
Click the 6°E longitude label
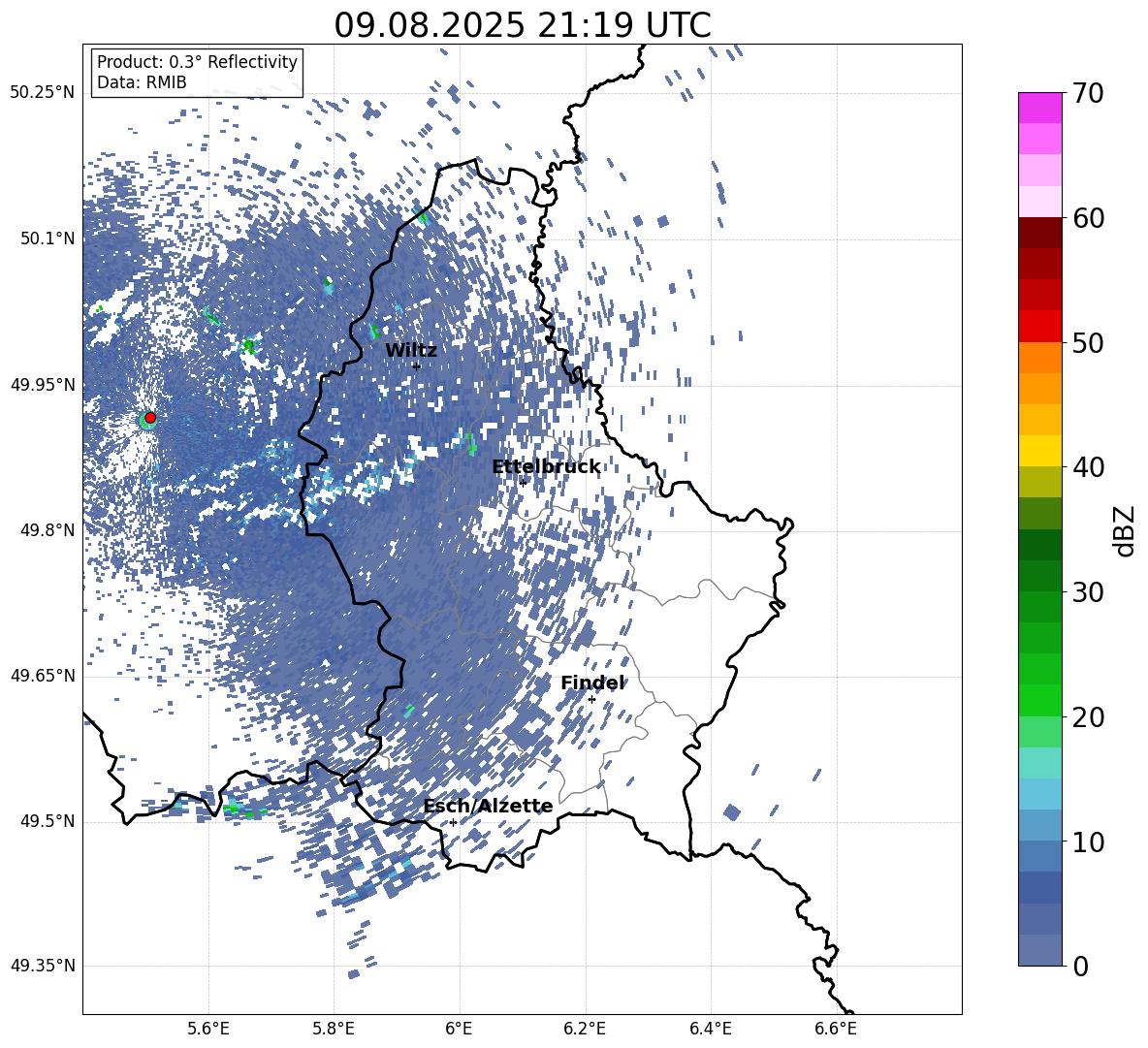click(x=459, y=1029)
